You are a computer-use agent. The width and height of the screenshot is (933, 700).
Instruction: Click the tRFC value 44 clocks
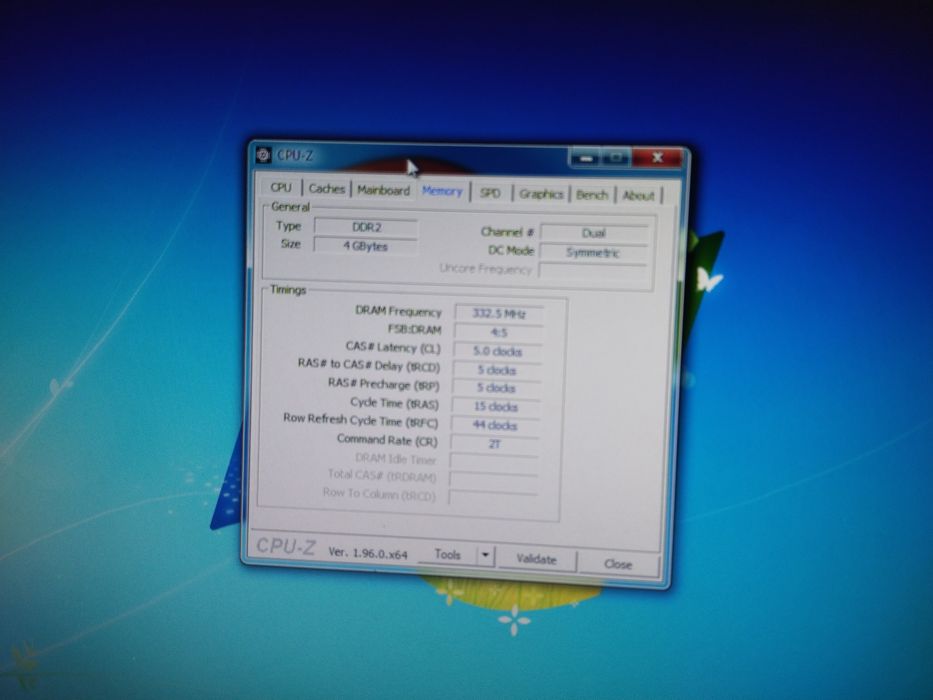click(x=494, y=426)
